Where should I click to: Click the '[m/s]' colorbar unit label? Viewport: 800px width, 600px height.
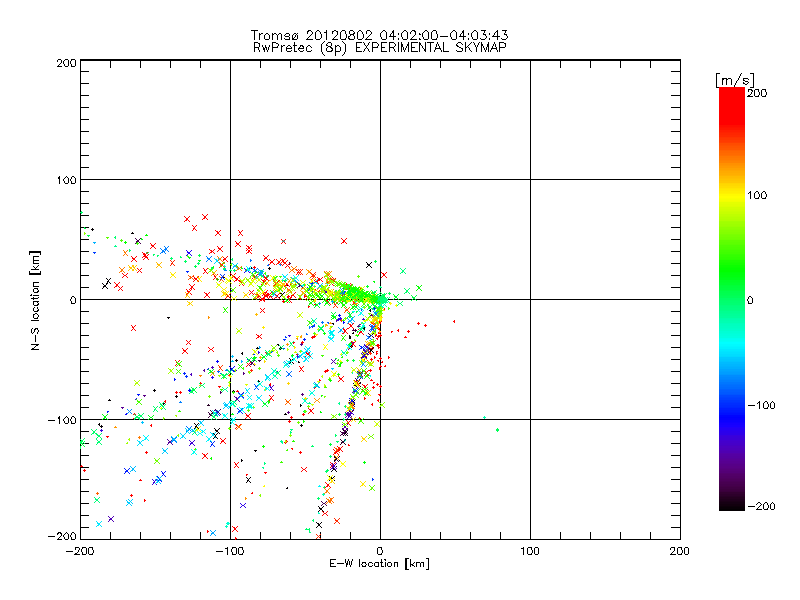tap(735, 80)
